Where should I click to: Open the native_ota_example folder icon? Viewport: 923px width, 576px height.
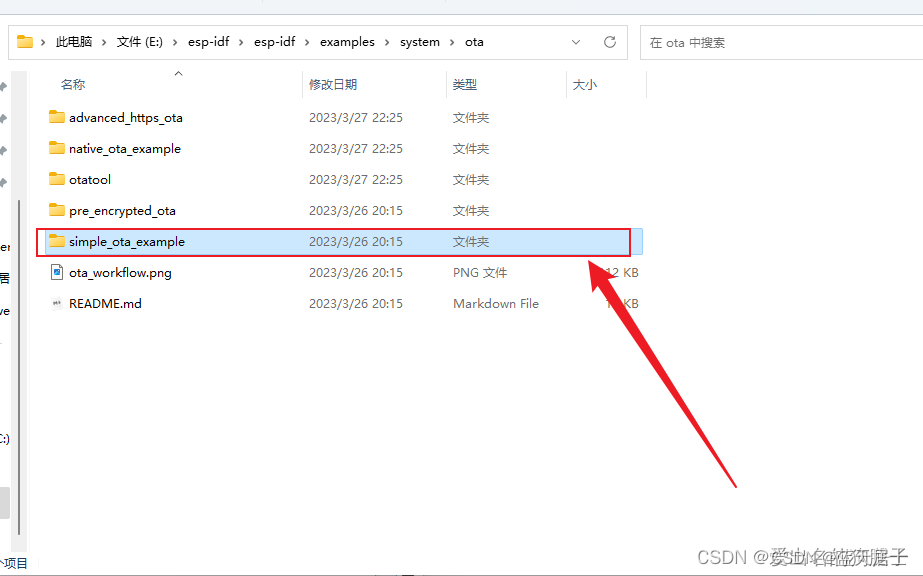[x=57, y=148]
